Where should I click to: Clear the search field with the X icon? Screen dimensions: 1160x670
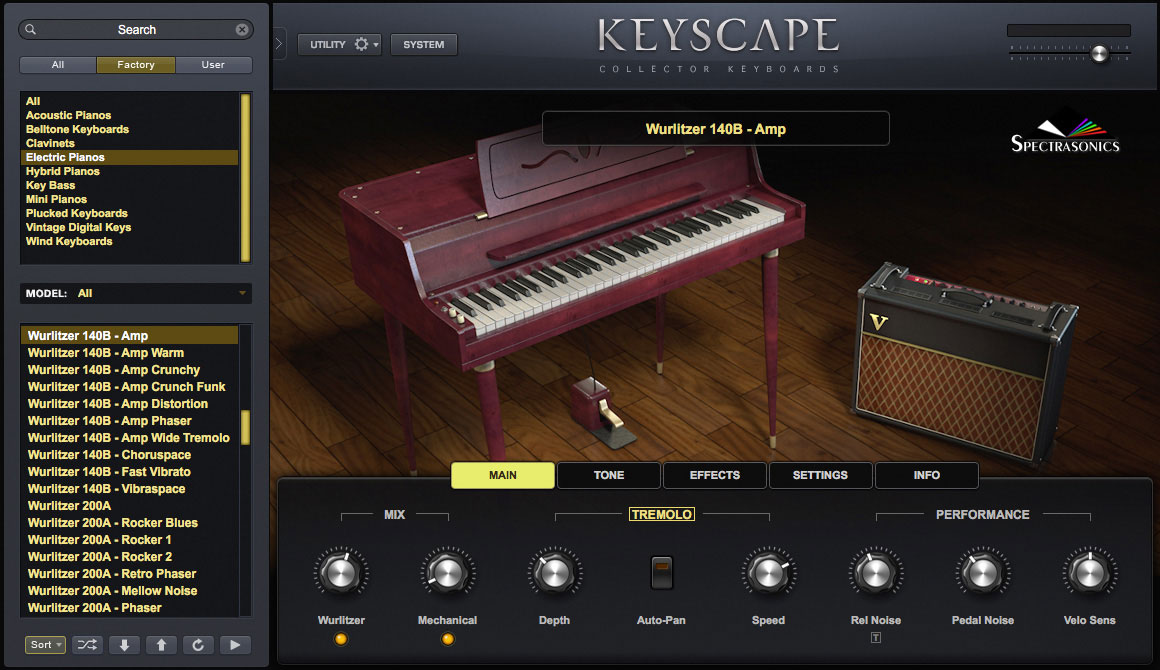[x=242, y=29]
